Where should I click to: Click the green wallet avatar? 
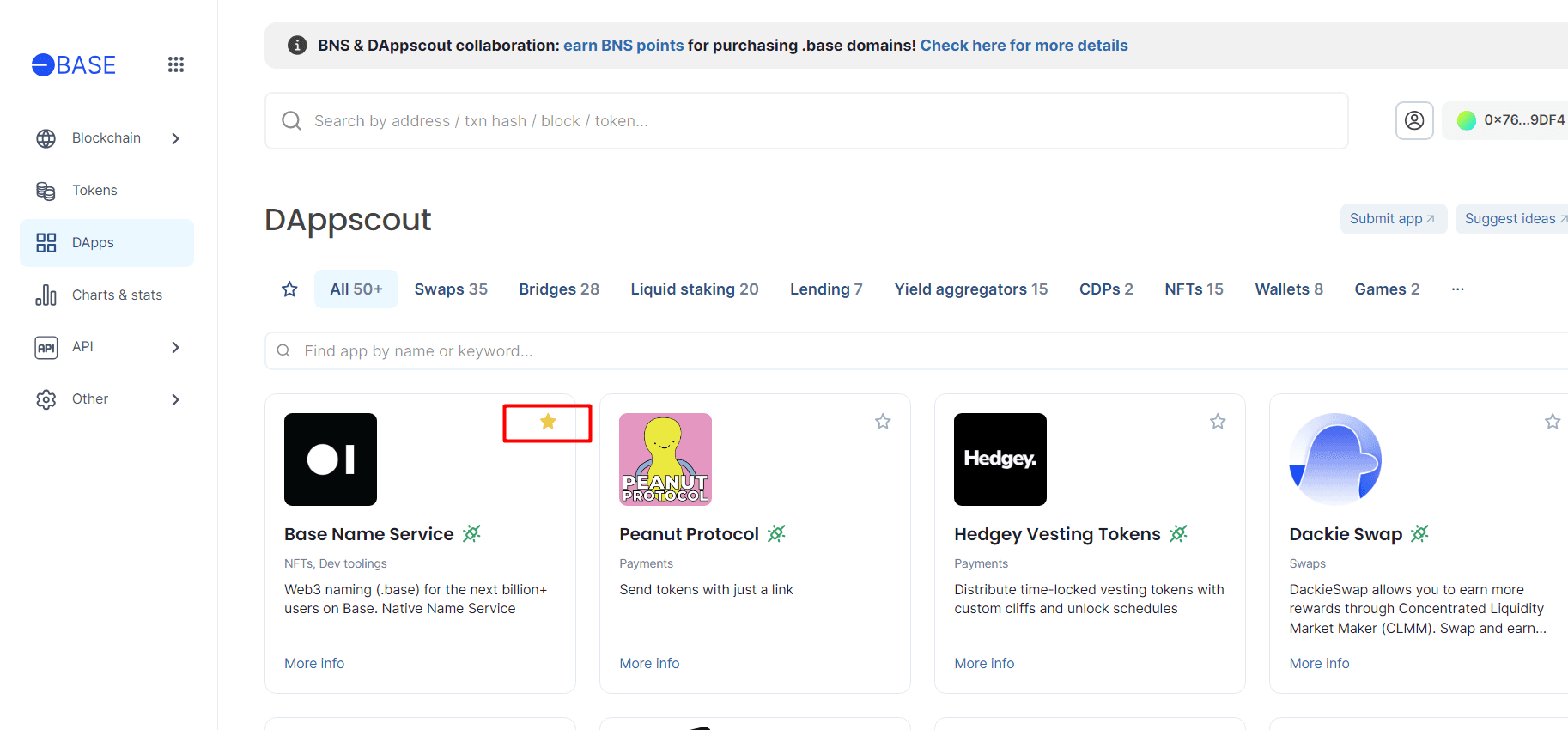1467,120
